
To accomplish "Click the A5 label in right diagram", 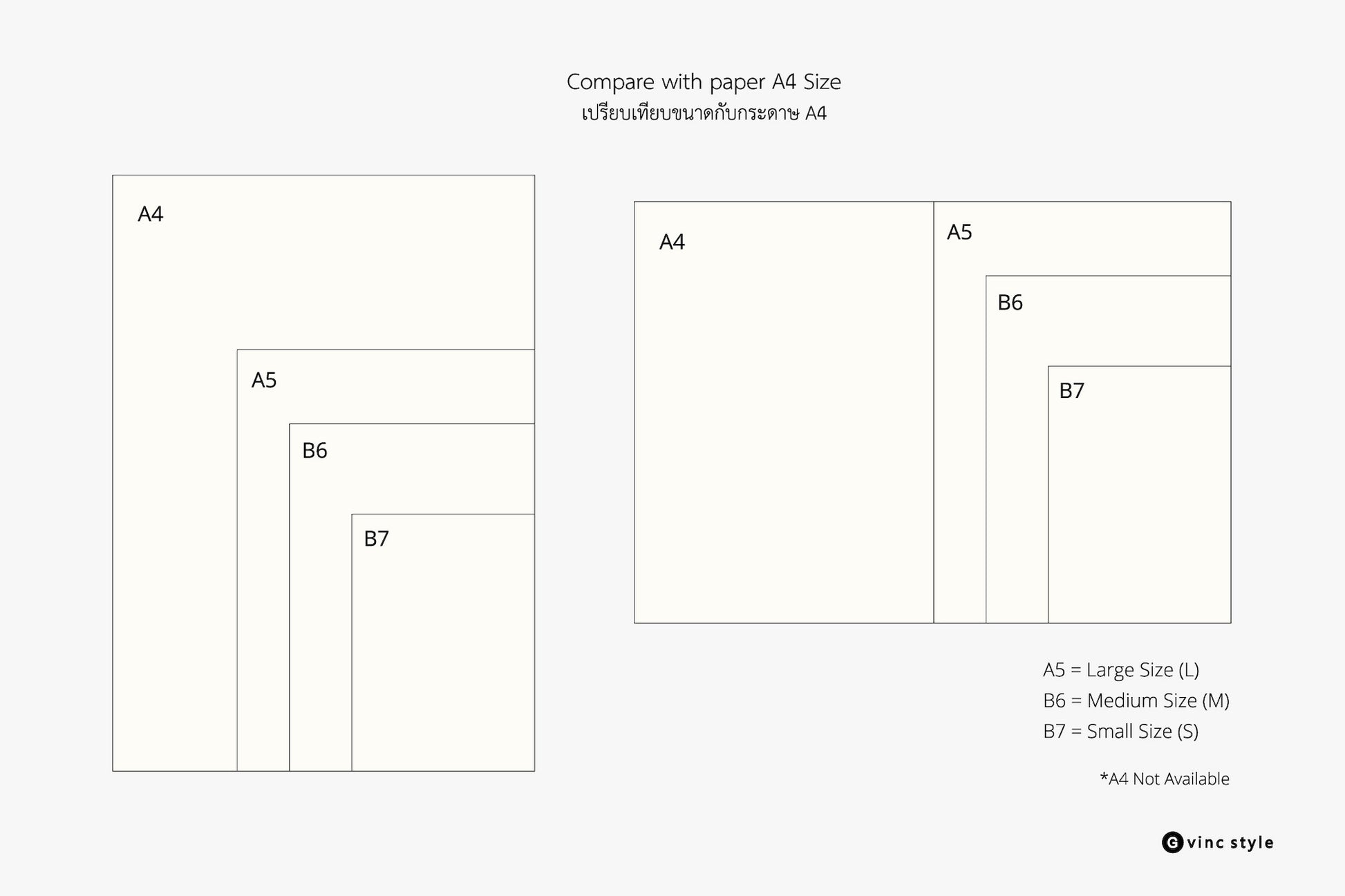I will pyautogui.click(x=959, y=232).
